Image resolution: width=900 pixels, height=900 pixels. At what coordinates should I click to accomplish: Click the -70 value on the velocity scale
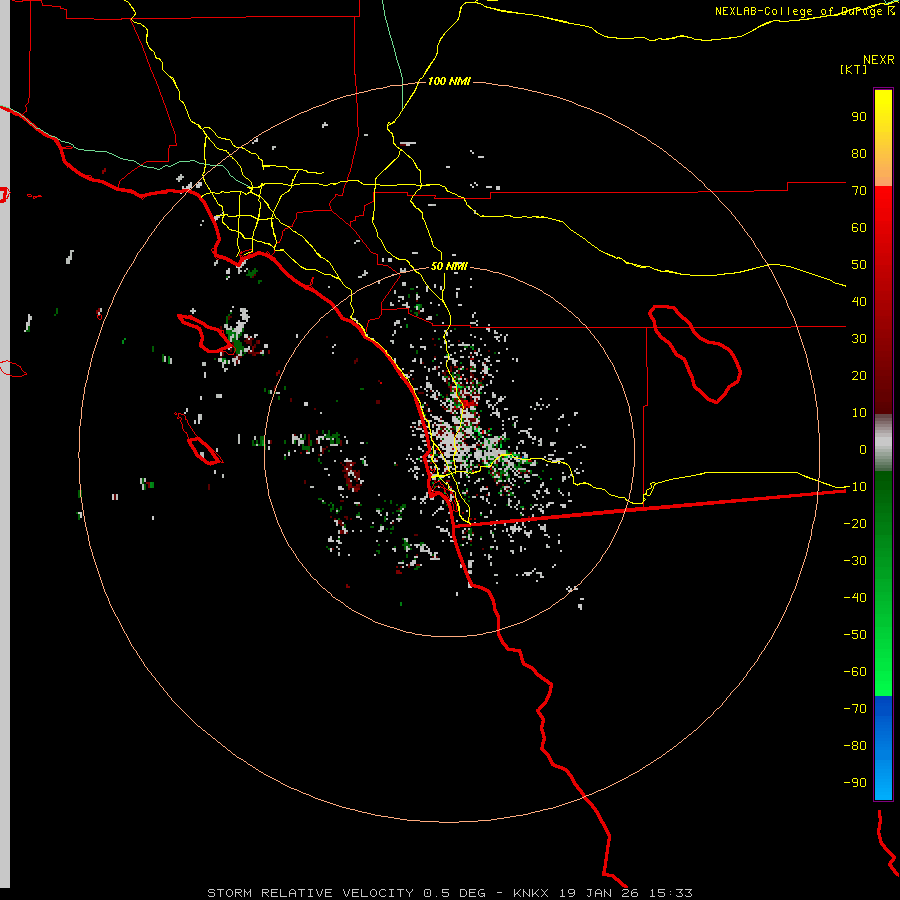(x=855, y=708)
